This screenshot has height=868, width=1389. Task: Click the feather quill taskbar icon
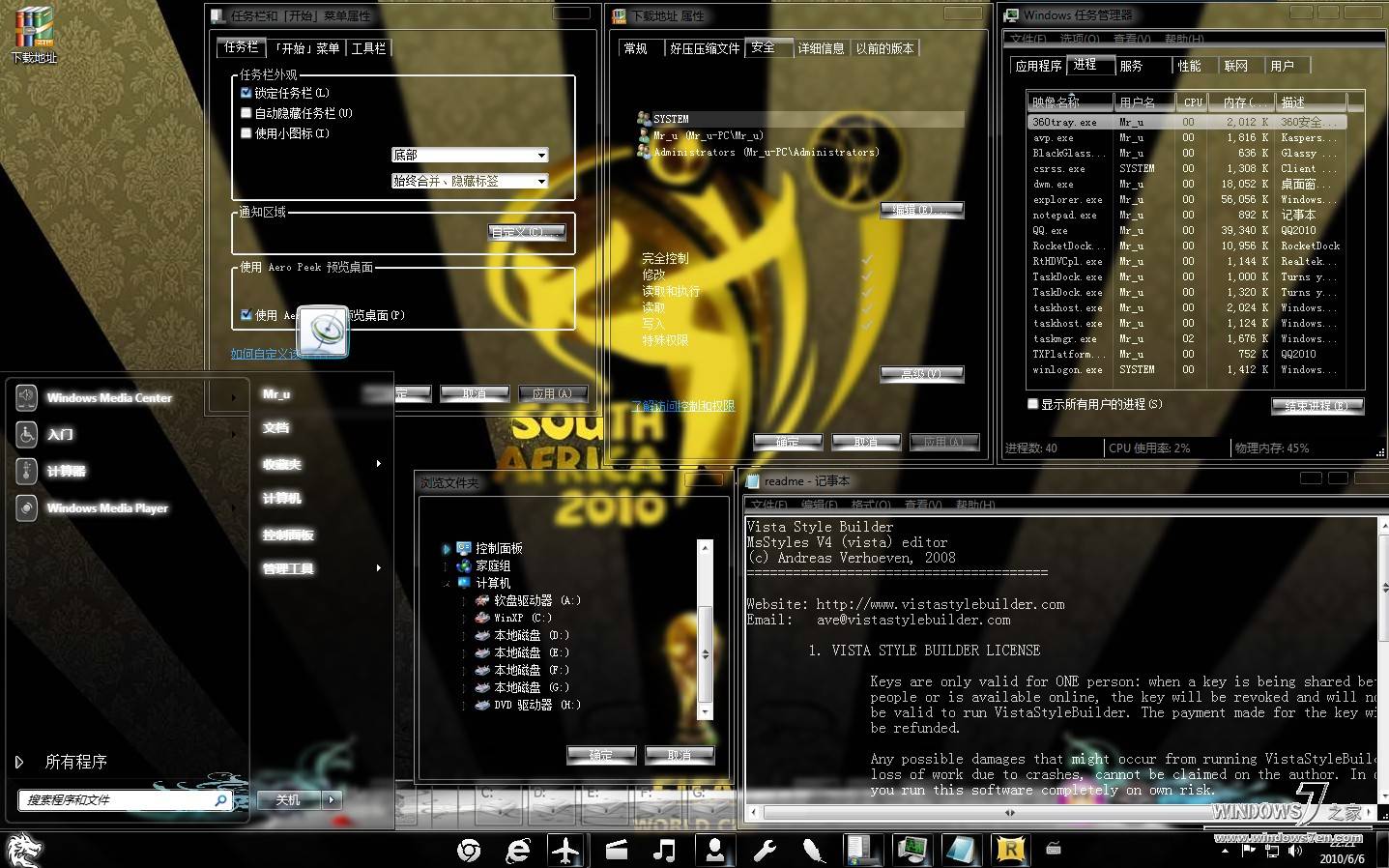click(813, 851)
